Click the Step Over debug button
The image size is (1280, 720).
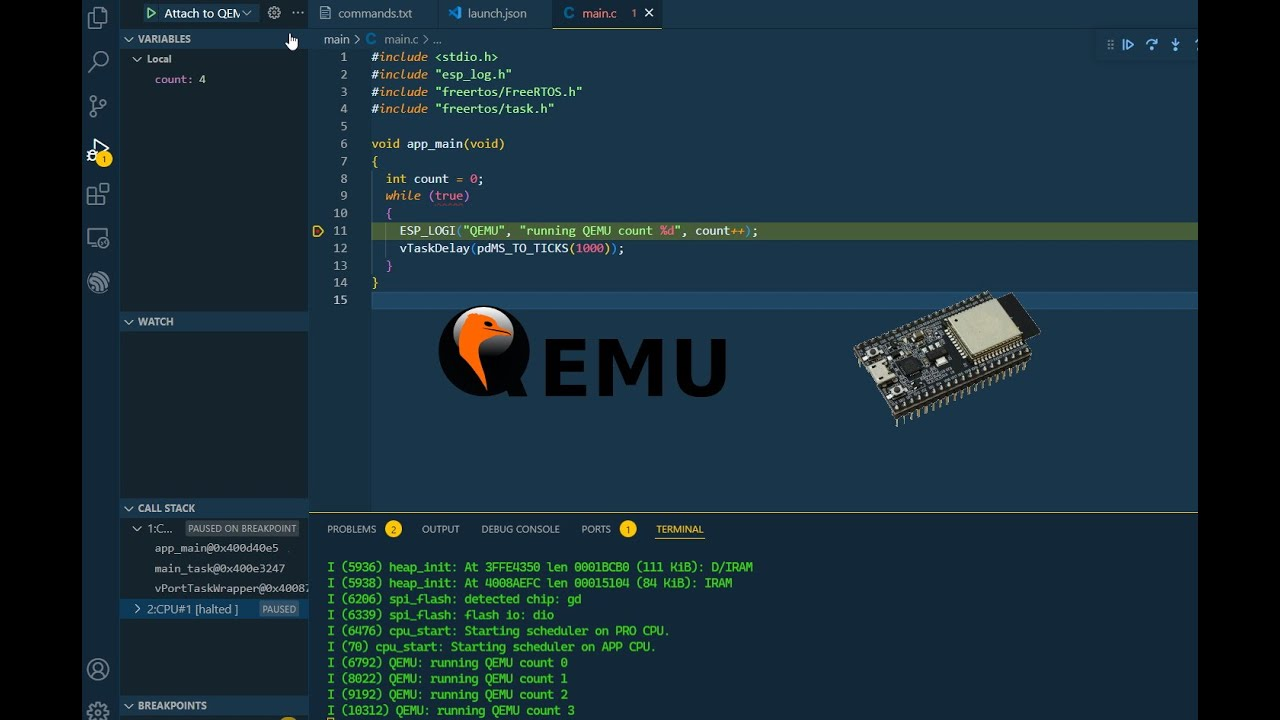coord(1152,45)
